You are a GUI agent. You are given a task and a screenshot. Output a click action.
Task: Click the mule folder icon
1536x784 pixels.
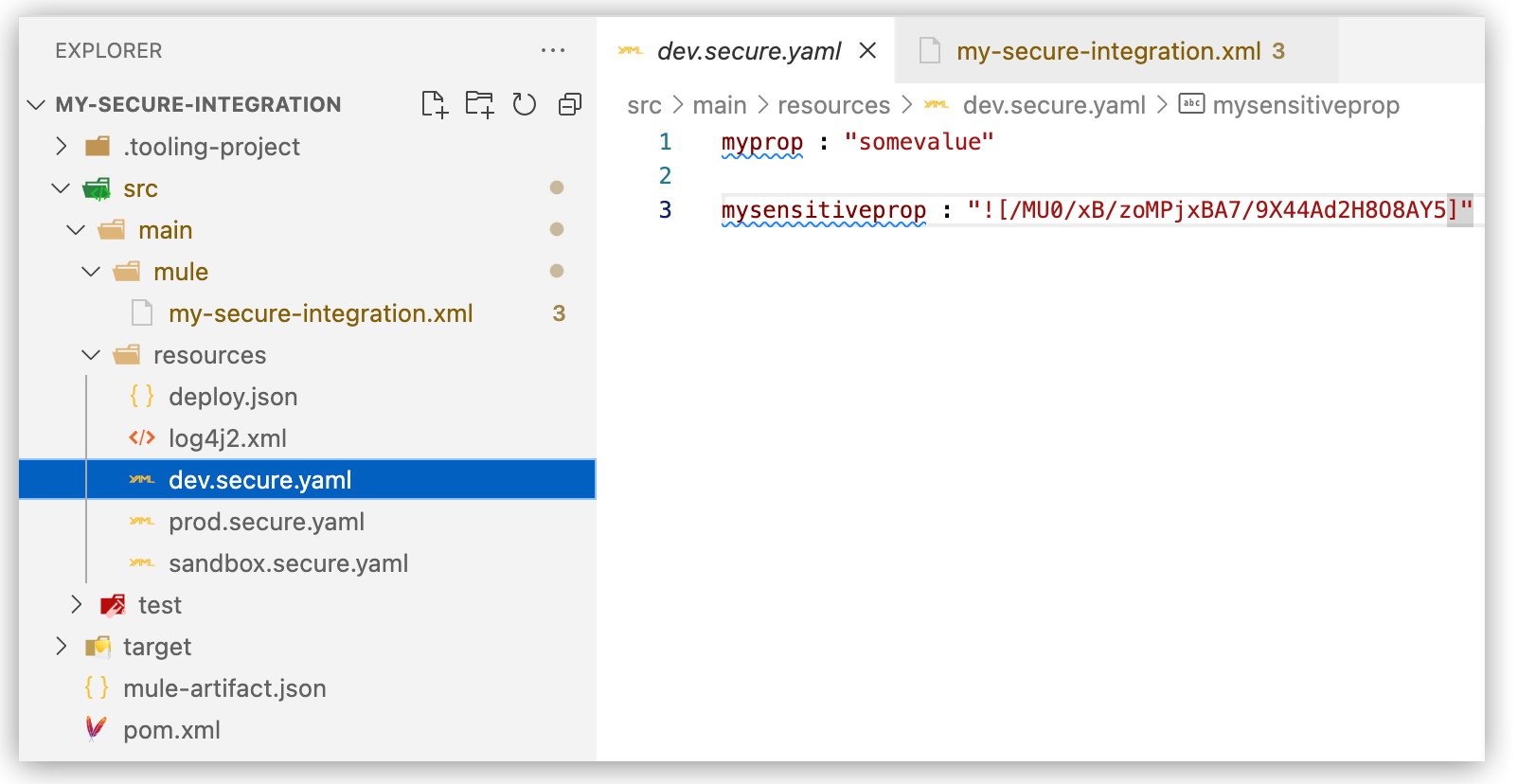tap(127, 271)
